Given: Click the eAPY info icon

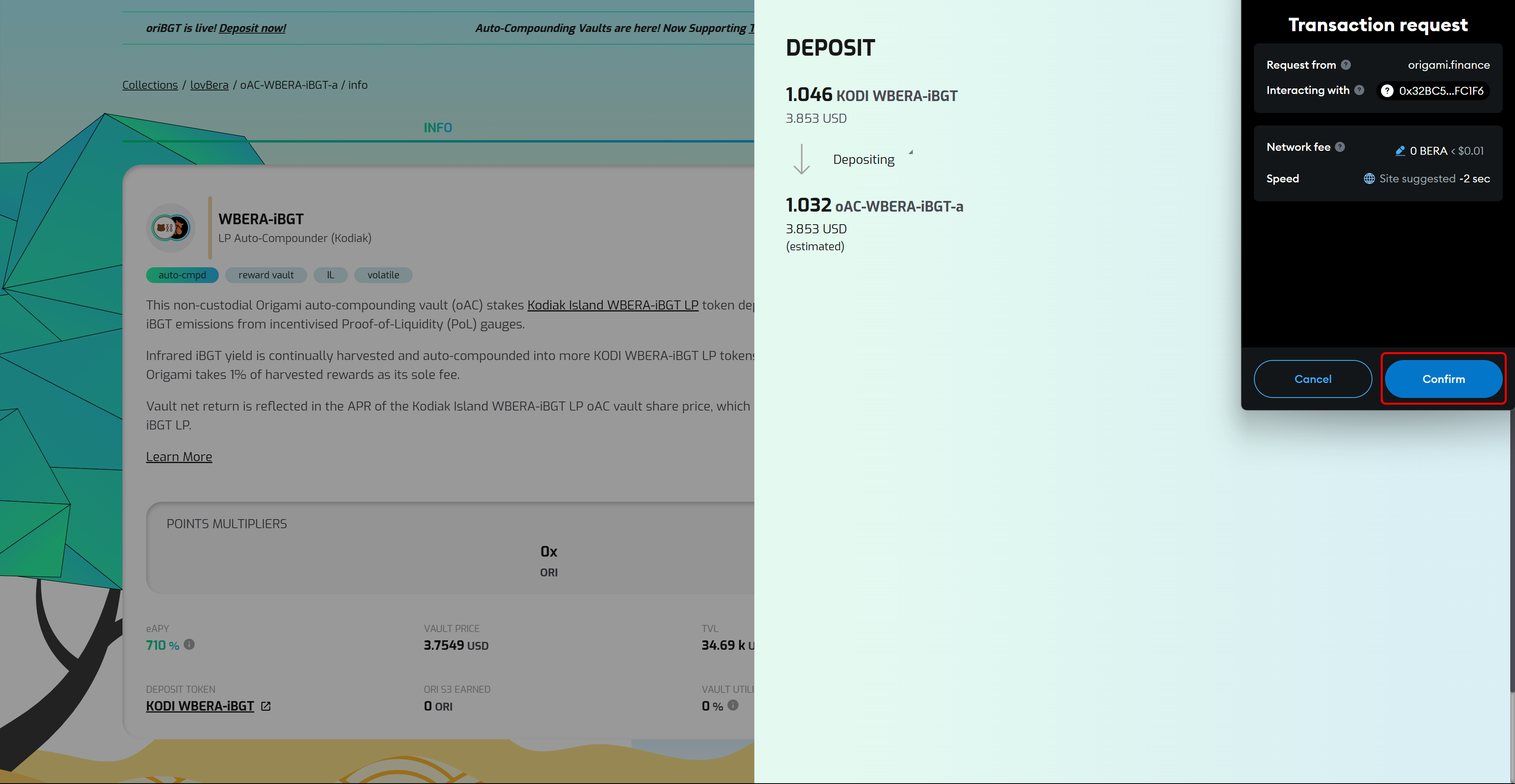Looking at the screenshot, I should click(189, 644).
